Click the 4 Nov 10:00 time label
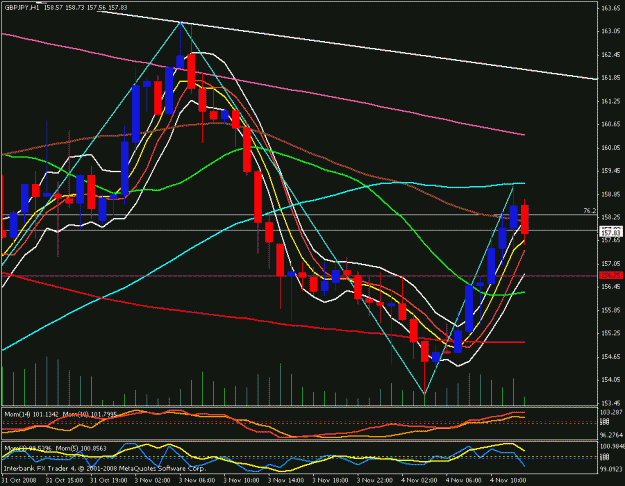625x486 pixels. pos(508,480)
